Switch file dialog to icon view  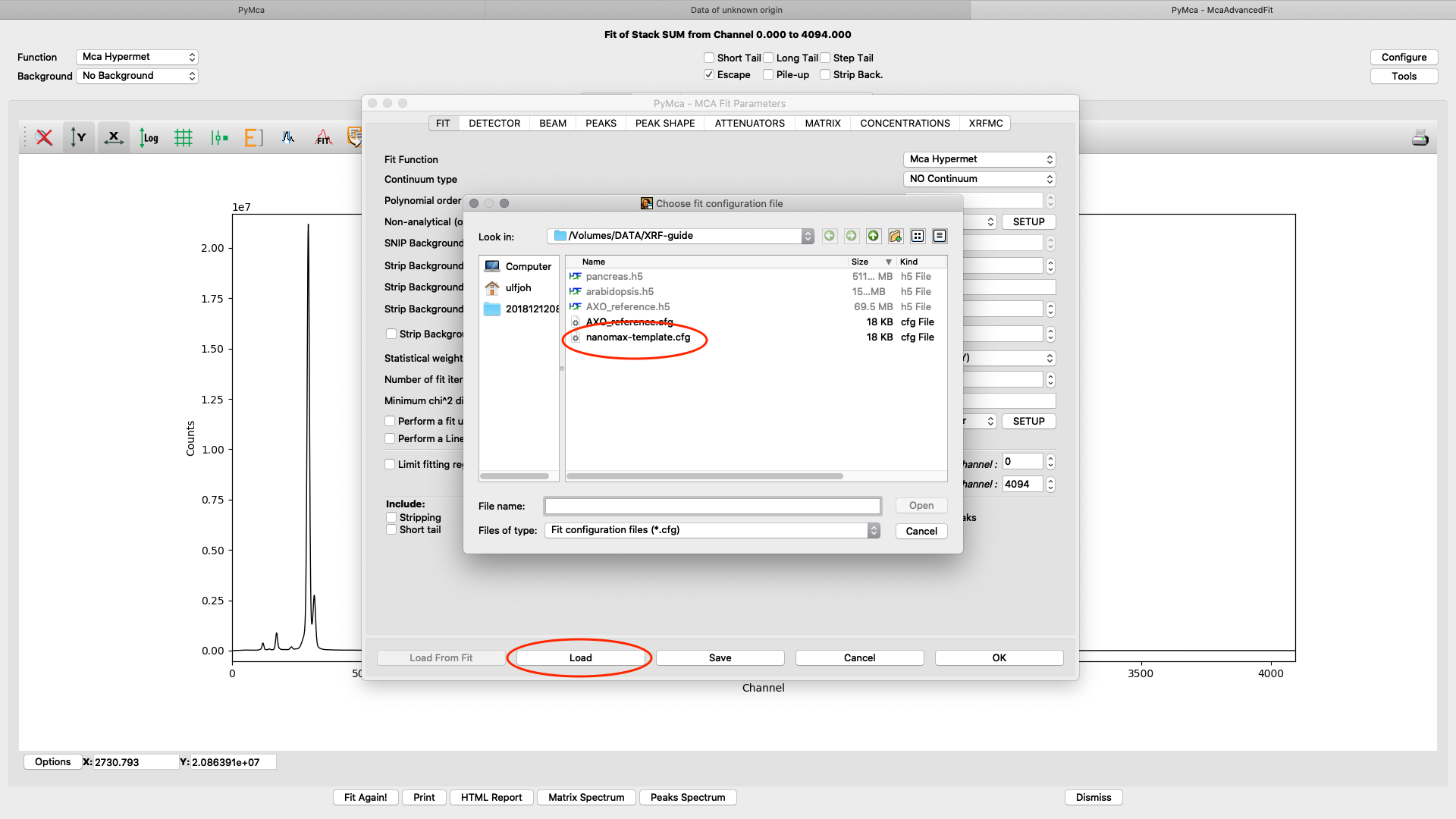point(918,236)
